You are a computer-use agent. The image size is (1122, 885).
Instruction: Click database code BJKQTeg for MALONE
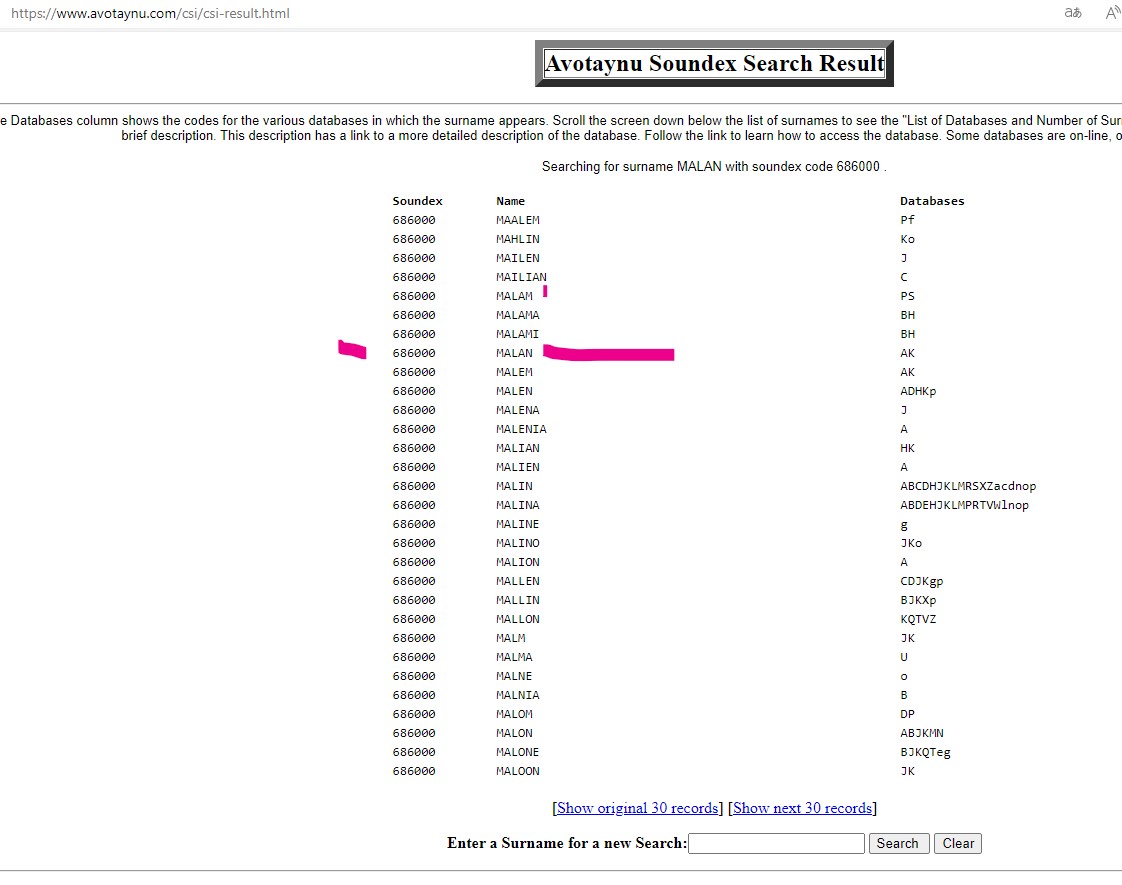tap(925, 752)
